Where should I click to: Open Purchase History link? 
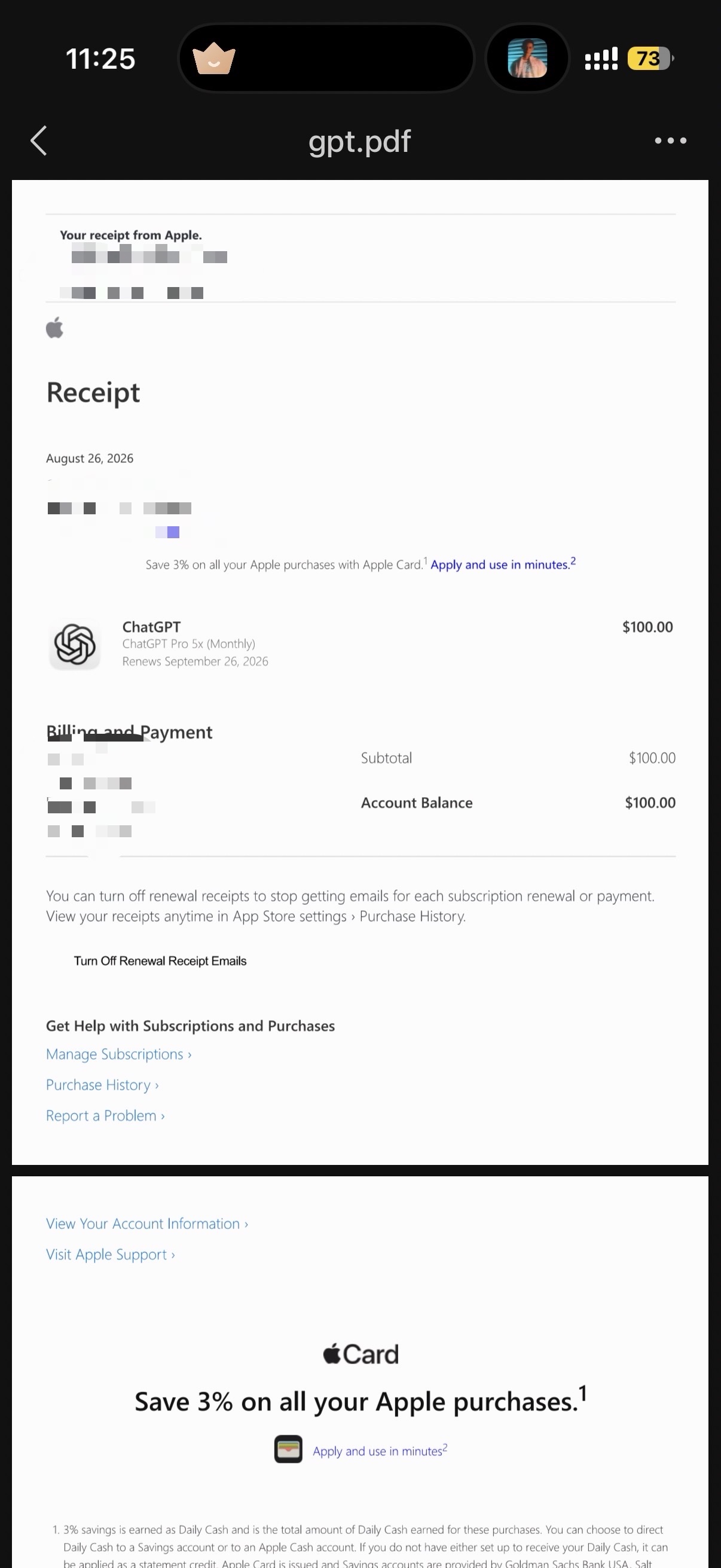pyautogui.click(x=102, y=1085)
